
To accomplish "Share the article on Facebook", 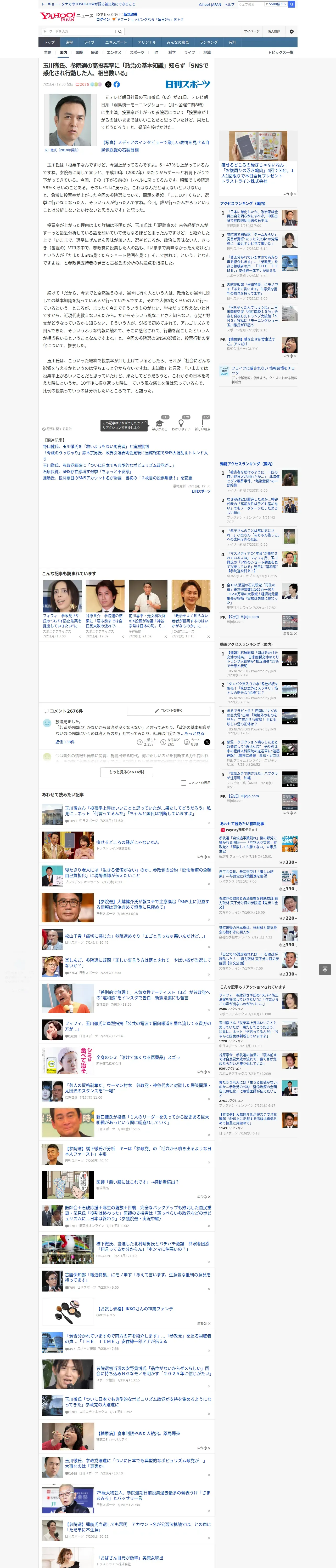I will [116, 85].
